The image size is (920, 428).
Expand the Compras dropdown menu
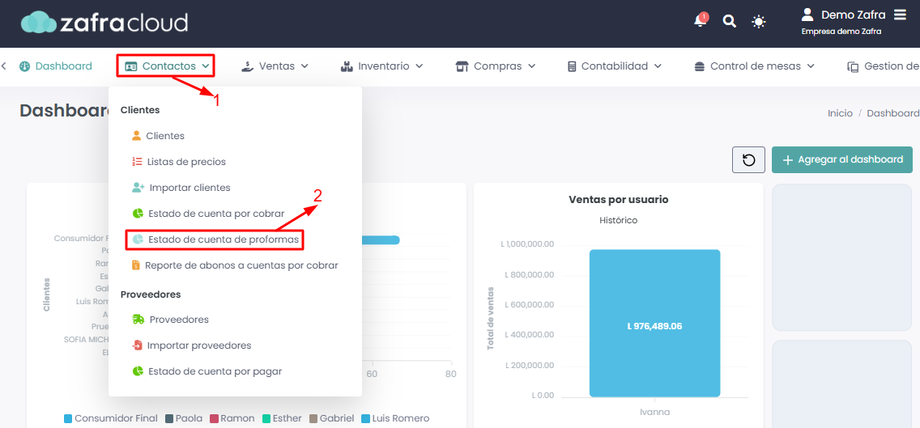(x=496, y=66)
